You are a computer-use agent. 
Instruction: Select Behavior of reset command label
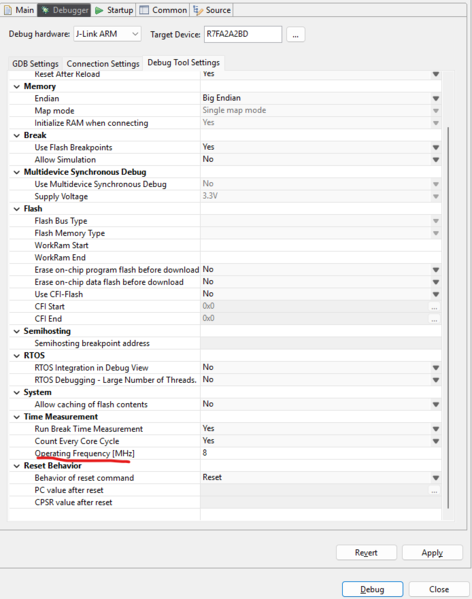84,478
